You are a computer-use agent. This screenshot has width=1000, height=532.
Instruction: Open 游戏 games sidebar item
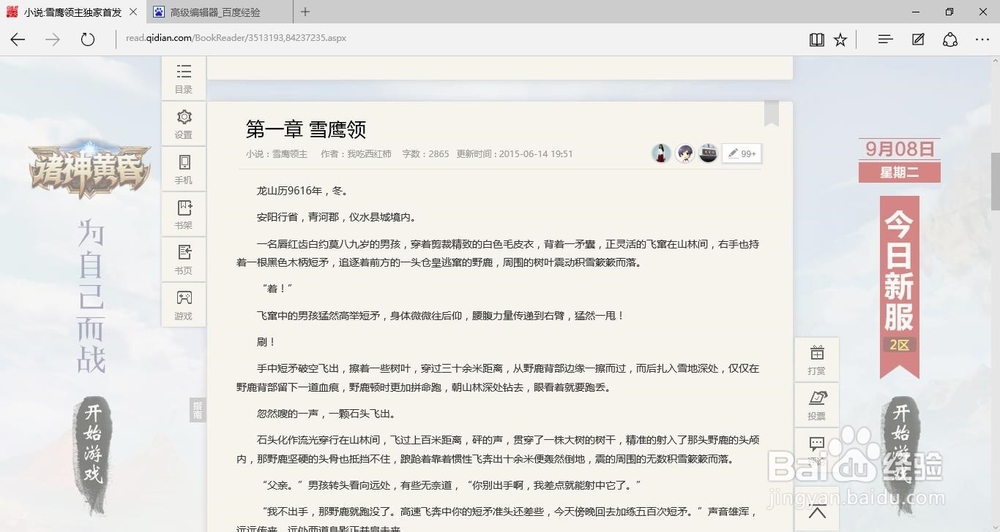pos(184,305)
